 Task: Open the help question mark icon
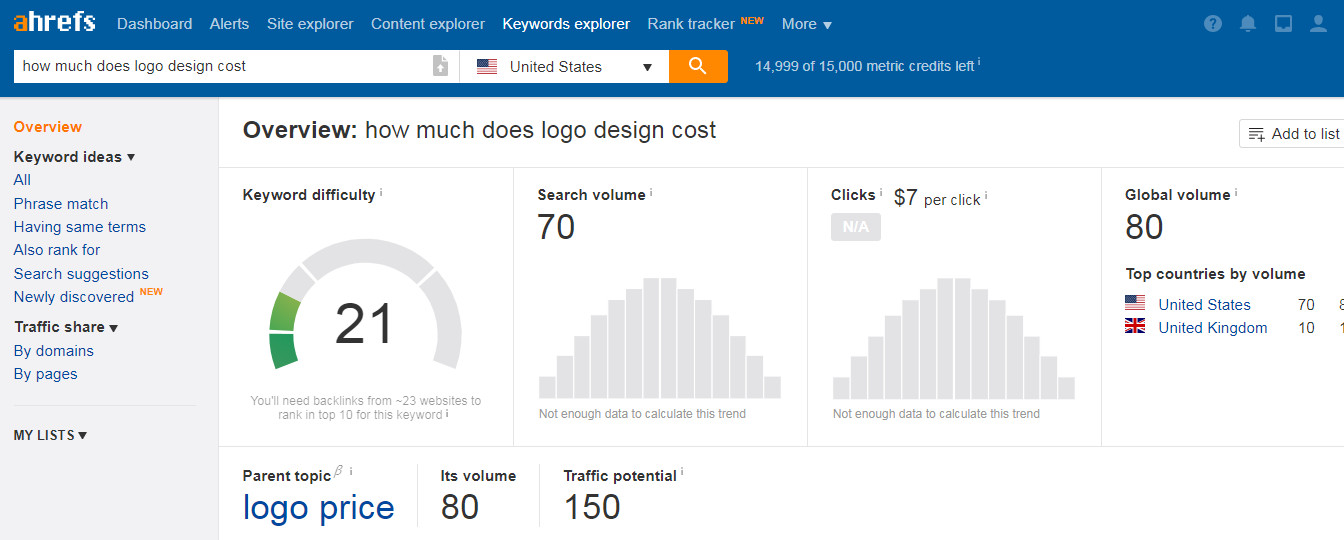point(1213,23)
